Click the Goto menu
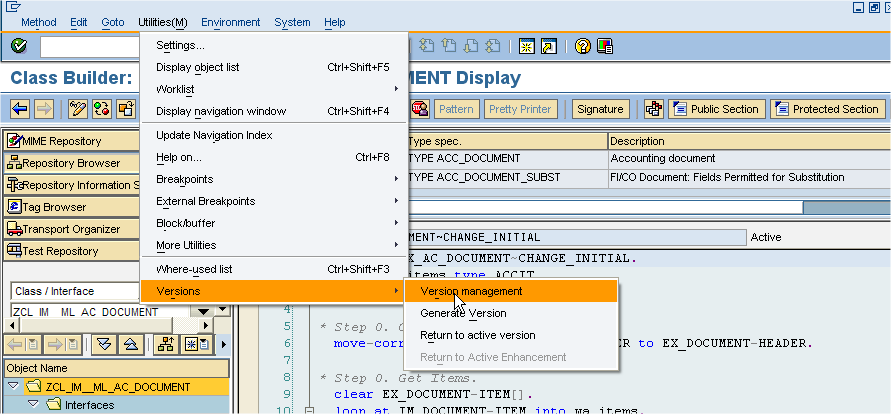Image resolution: width=891 pixels, height=414 pixels. tap(113, 23)
